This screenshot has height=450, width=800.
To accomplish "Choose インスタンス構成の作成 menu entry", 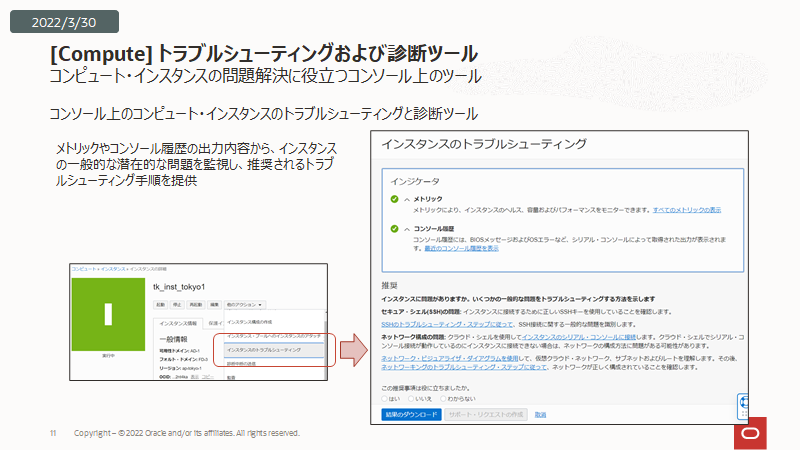I will click(249, 322).
